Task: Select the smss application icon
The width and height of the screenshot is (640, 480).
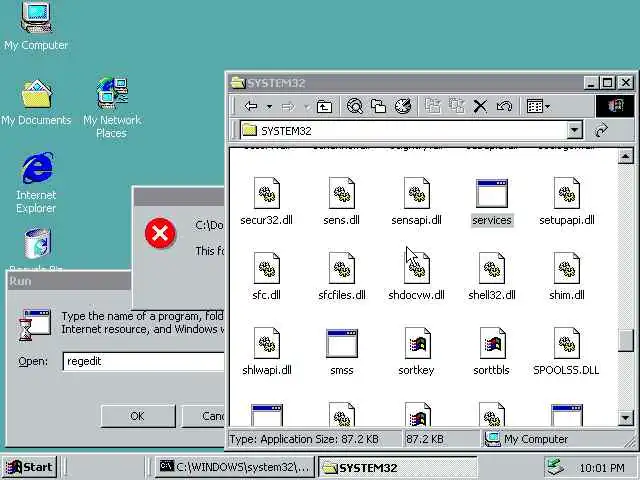Action: [342, 343]
